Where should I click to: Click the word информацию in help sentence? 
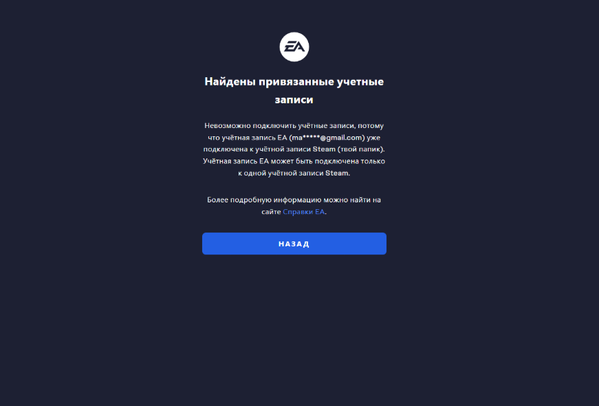point(298,200)
